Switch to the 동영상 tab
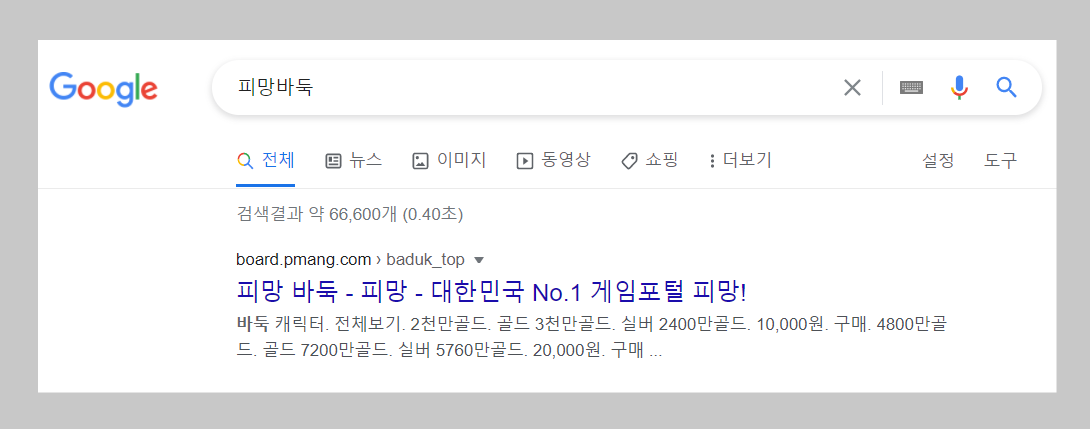The image size is (1090, 429). click(553, 161)
